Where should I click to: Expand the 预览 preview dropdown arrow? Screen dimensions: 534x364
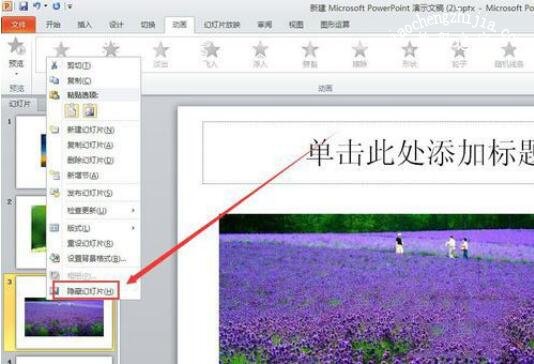point(16,73)
